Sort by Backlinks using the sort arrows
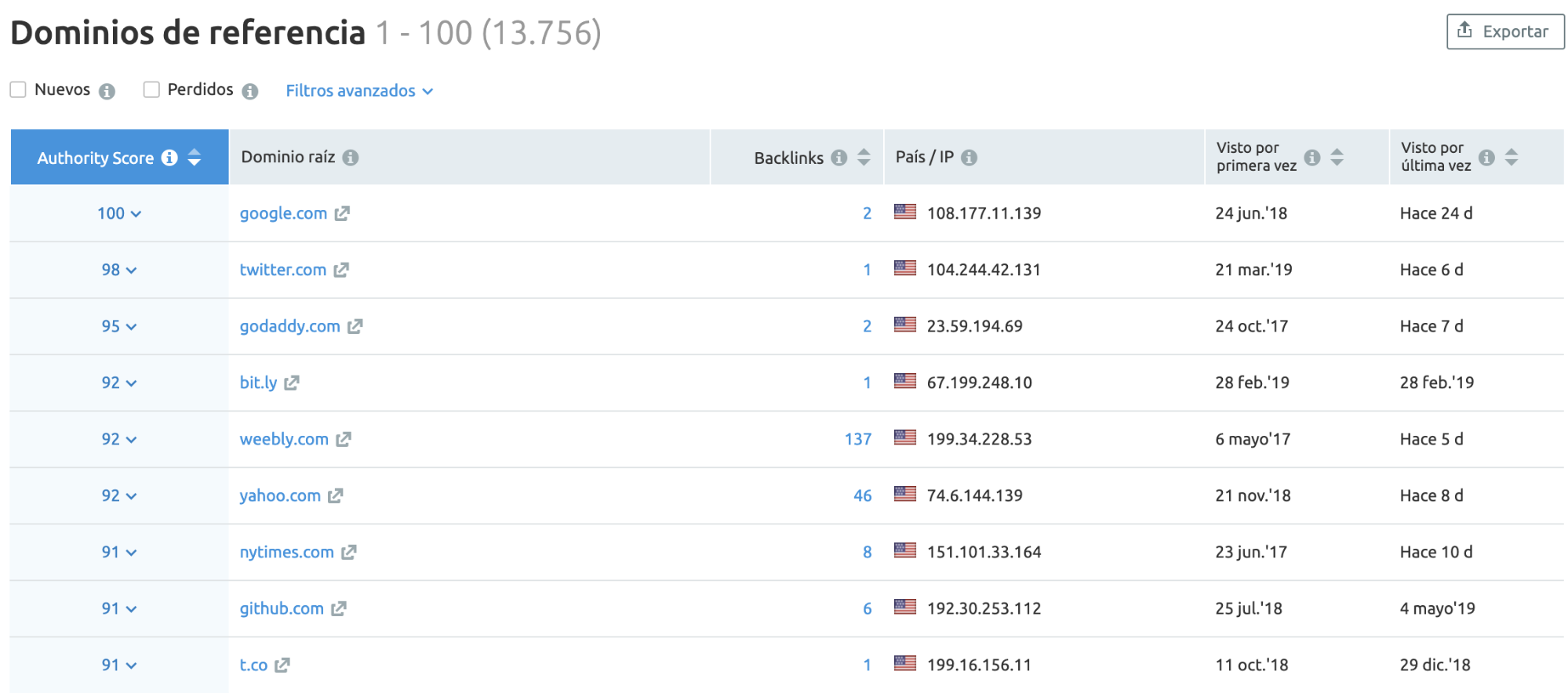 [x=864, y=158]
